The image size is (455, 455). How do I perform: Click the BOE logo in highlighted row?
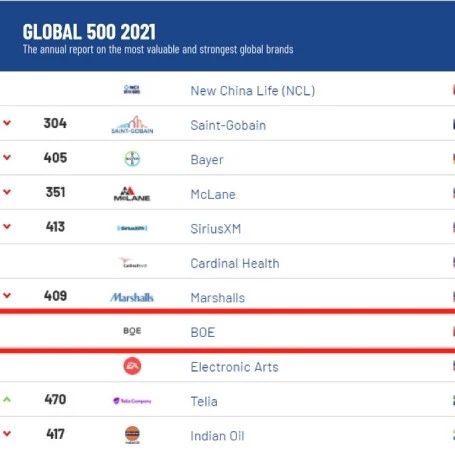tap(132, 331)
